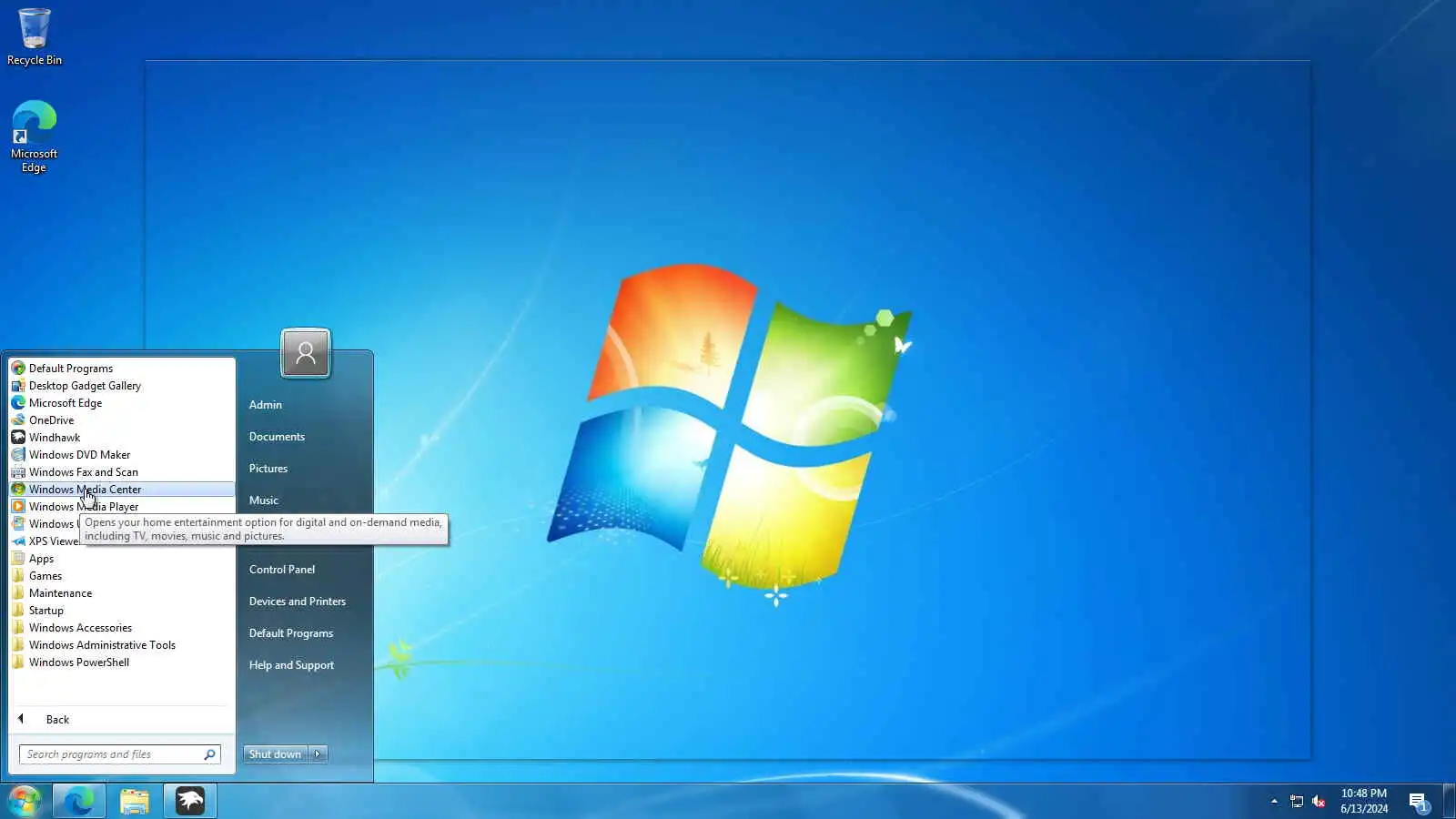Open the clock showing 10:48 PM
Screen dimensions: 1456x819
pyautogui.click(x=1364, y=801)
